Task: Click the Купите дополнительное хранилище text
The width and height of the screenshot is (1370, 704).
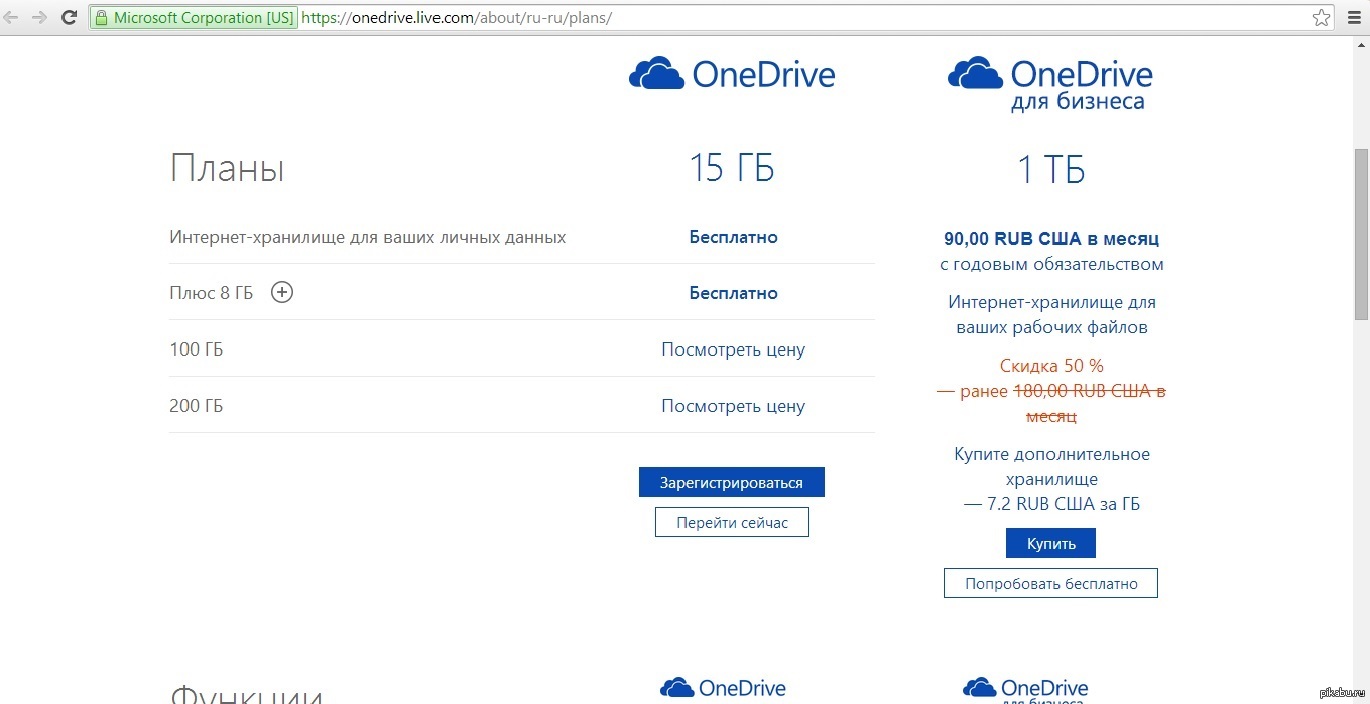Action: (x=1051, y=466)
